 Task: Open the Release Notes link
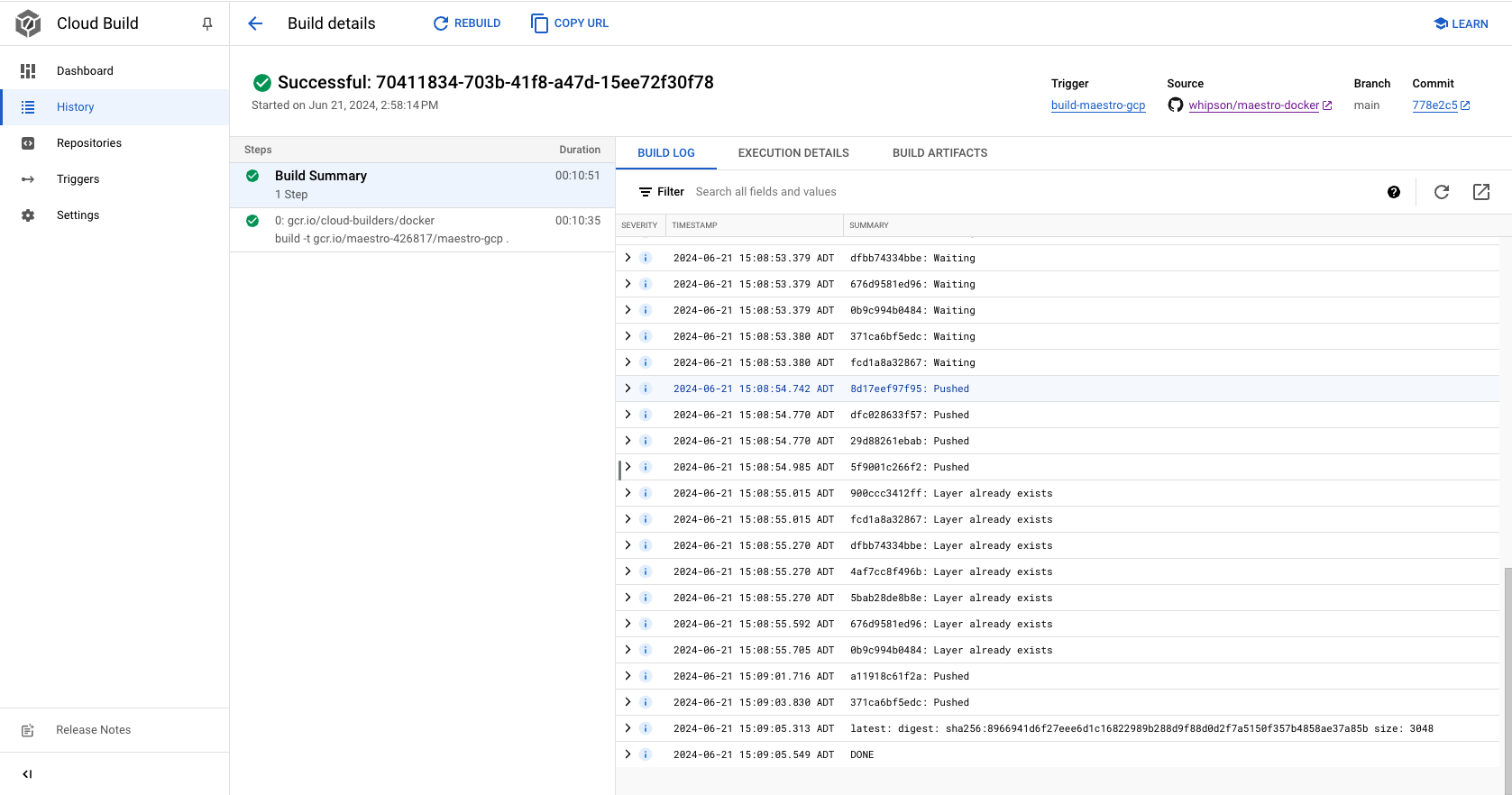tap(115, 730)
